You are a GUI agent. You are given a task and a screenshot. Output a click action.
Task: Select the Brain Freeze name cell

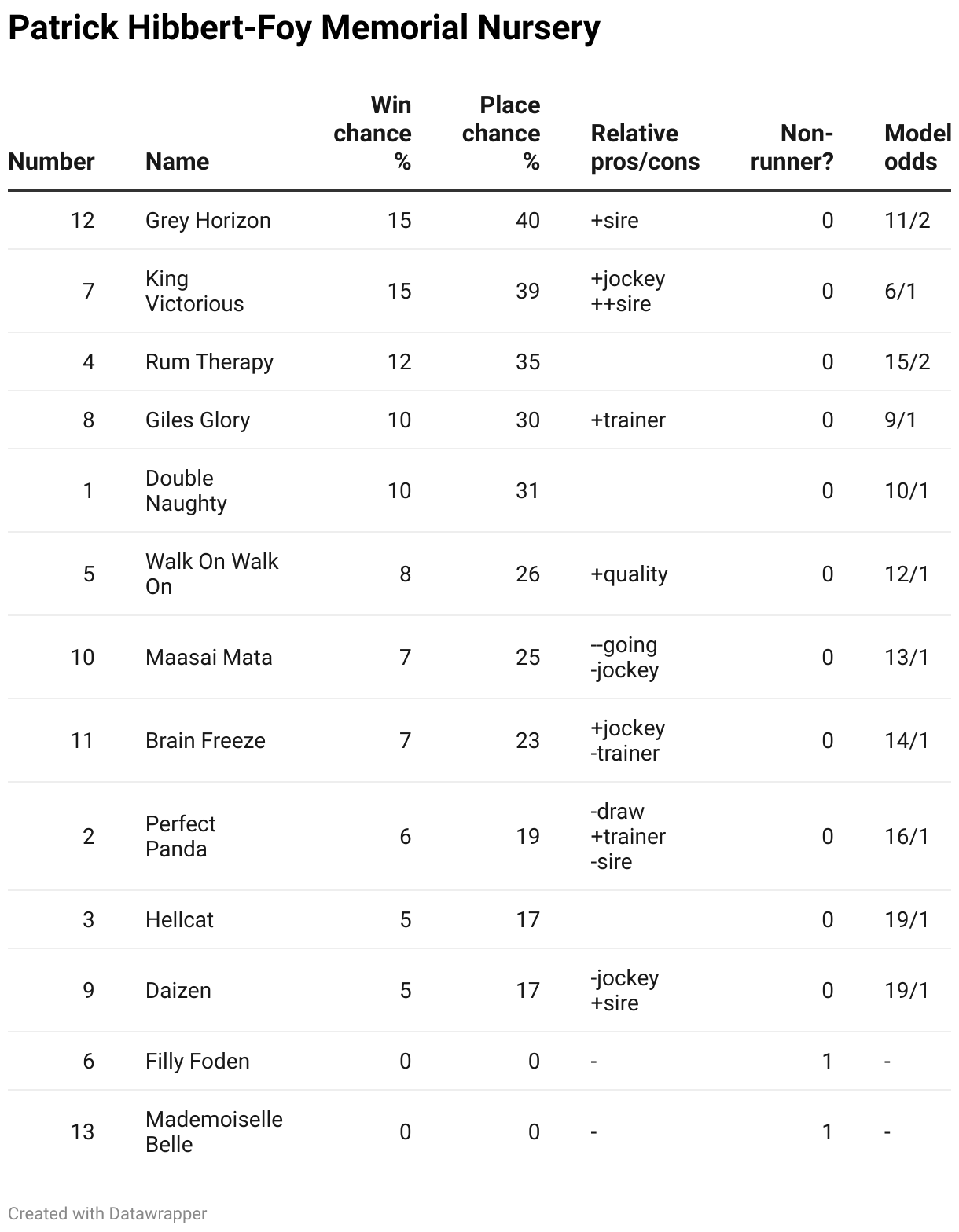click(205, 740)
